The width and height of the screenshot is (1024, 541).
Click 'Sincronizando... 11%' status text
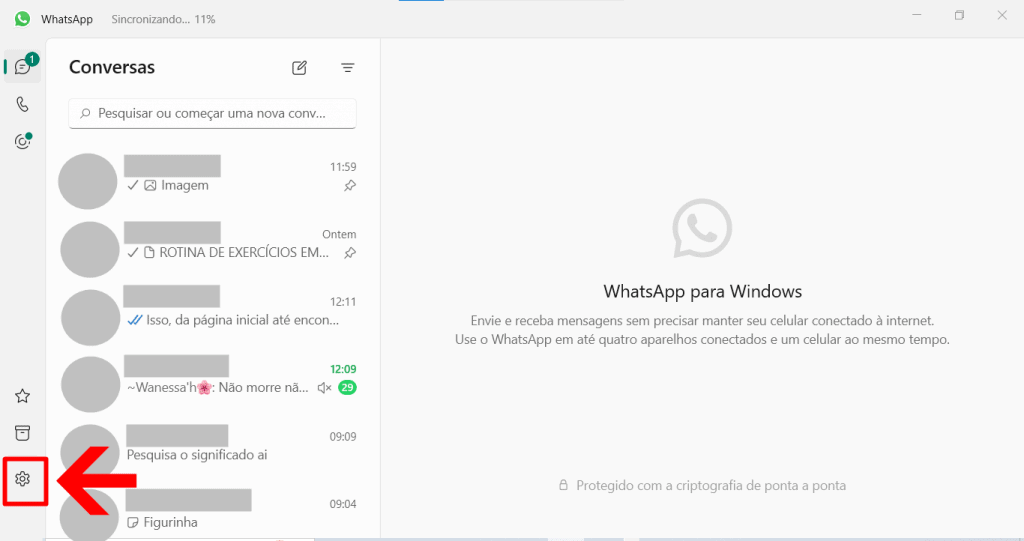pyautogui.click(x=163, y=20)
